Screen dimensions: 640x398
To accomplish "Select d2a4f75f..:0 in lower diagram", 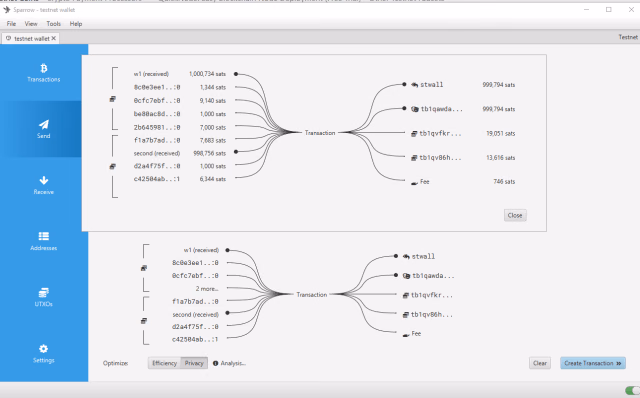I will pyautogui.click(x=195, y=327).
